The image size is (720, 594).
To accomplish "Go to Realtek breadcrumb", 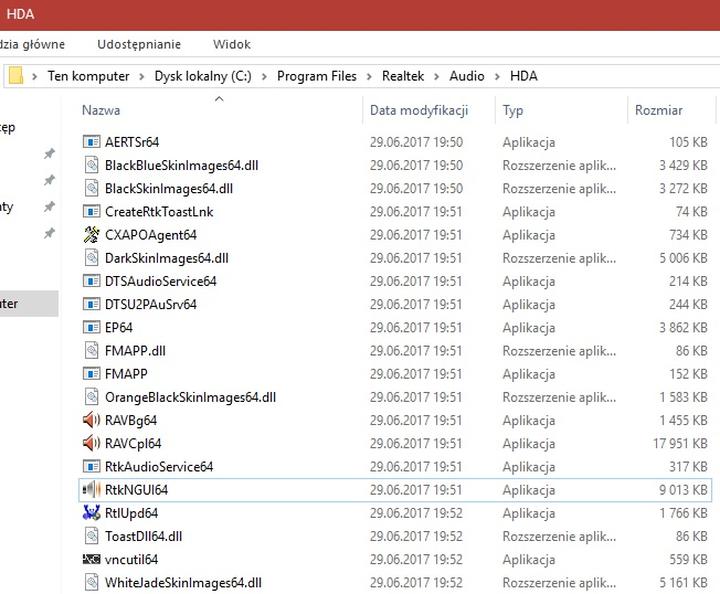I will click(x=403, y=76).
